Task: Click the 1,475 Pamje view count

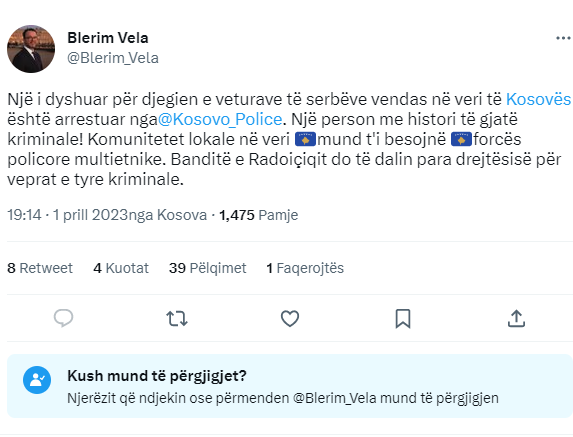Action: click(x=258, y=215)
